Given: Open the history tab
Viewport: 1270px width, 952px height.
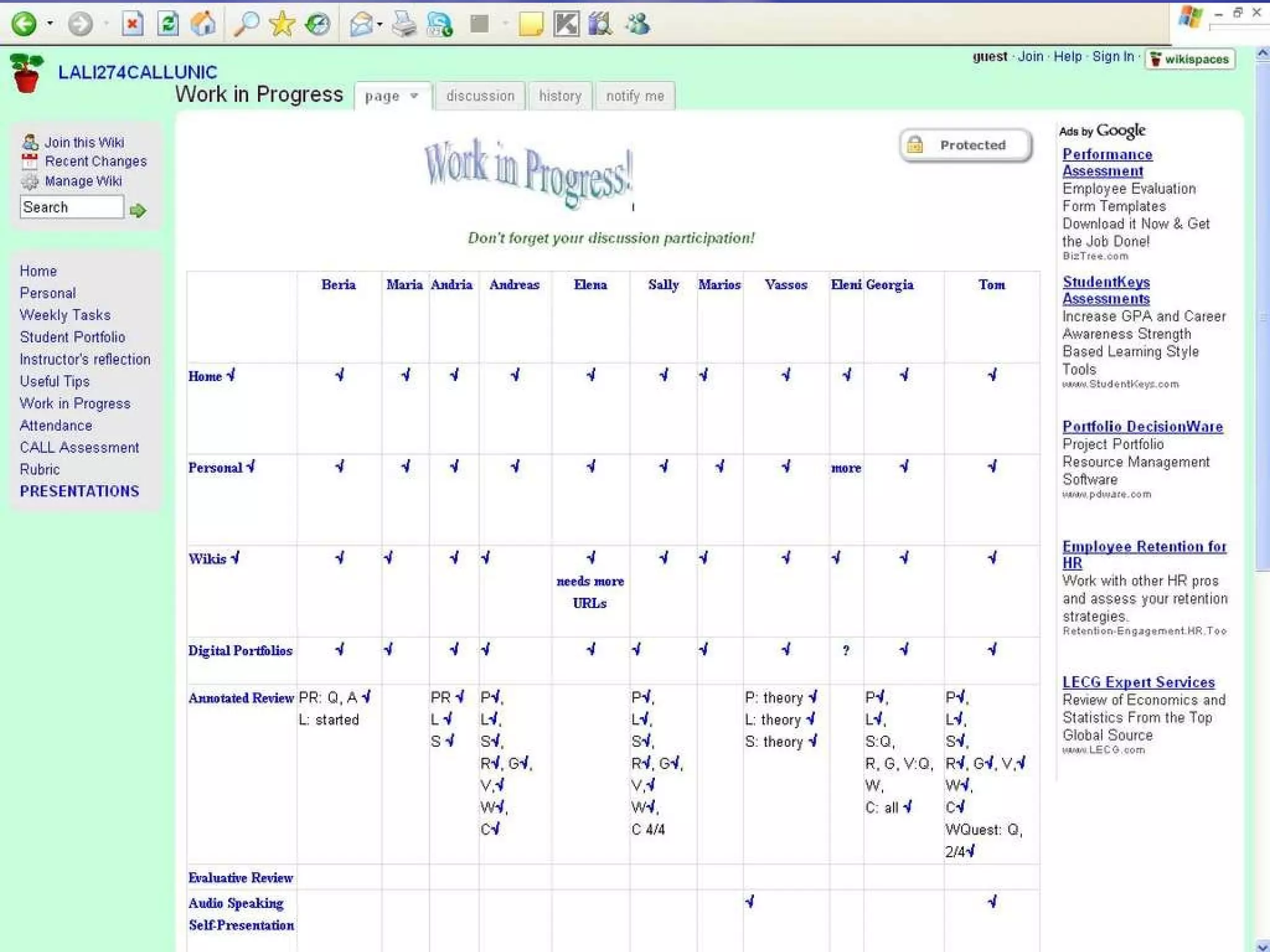Looking at the screenshot, I should point(560,96).
